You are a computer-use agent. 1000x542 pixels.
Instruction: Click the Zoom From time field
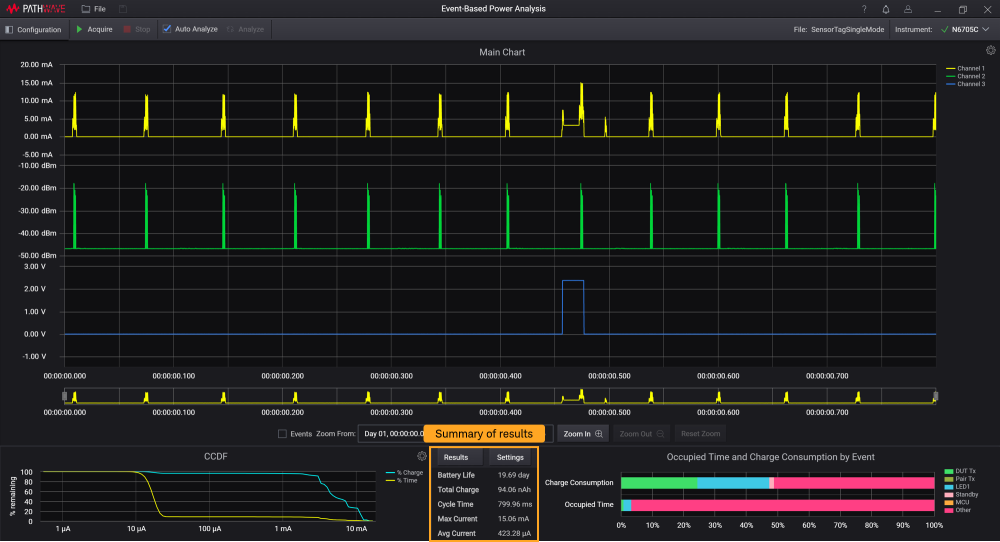tap(392, 434)
